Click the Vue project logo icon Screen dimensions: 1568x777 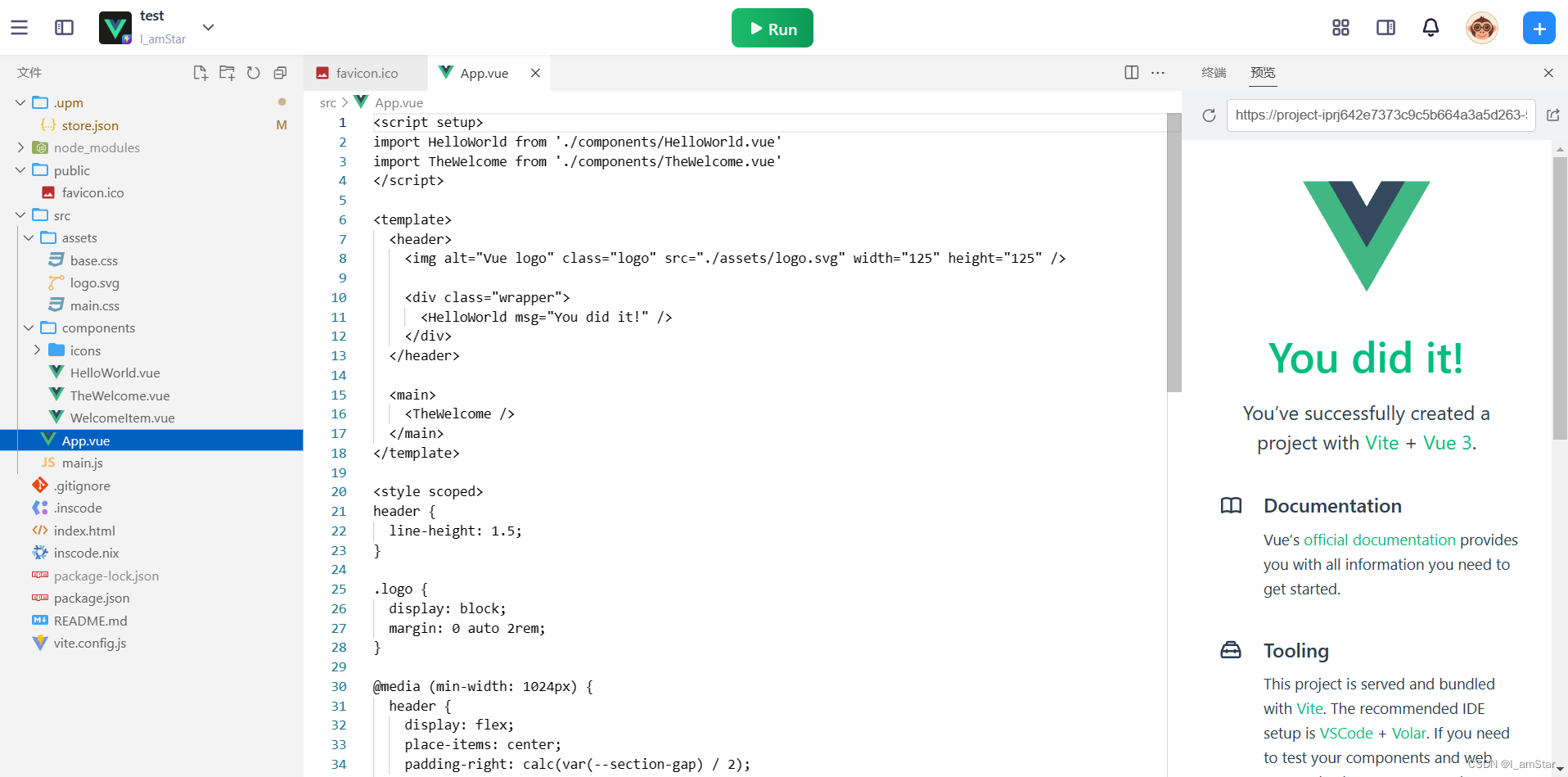pyautogui.click(x=115, y=28)
